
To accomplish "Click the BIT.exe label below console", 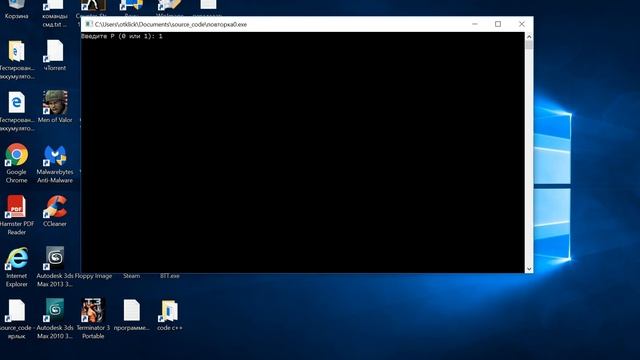I will [170, 276].
